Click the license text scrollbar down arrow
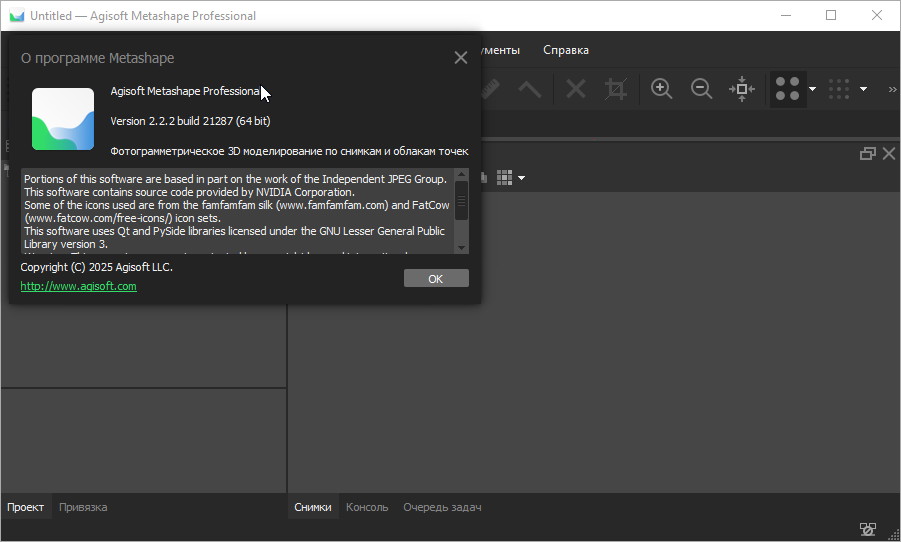Screen dimensions: 901x542 (x=461, y=247)
